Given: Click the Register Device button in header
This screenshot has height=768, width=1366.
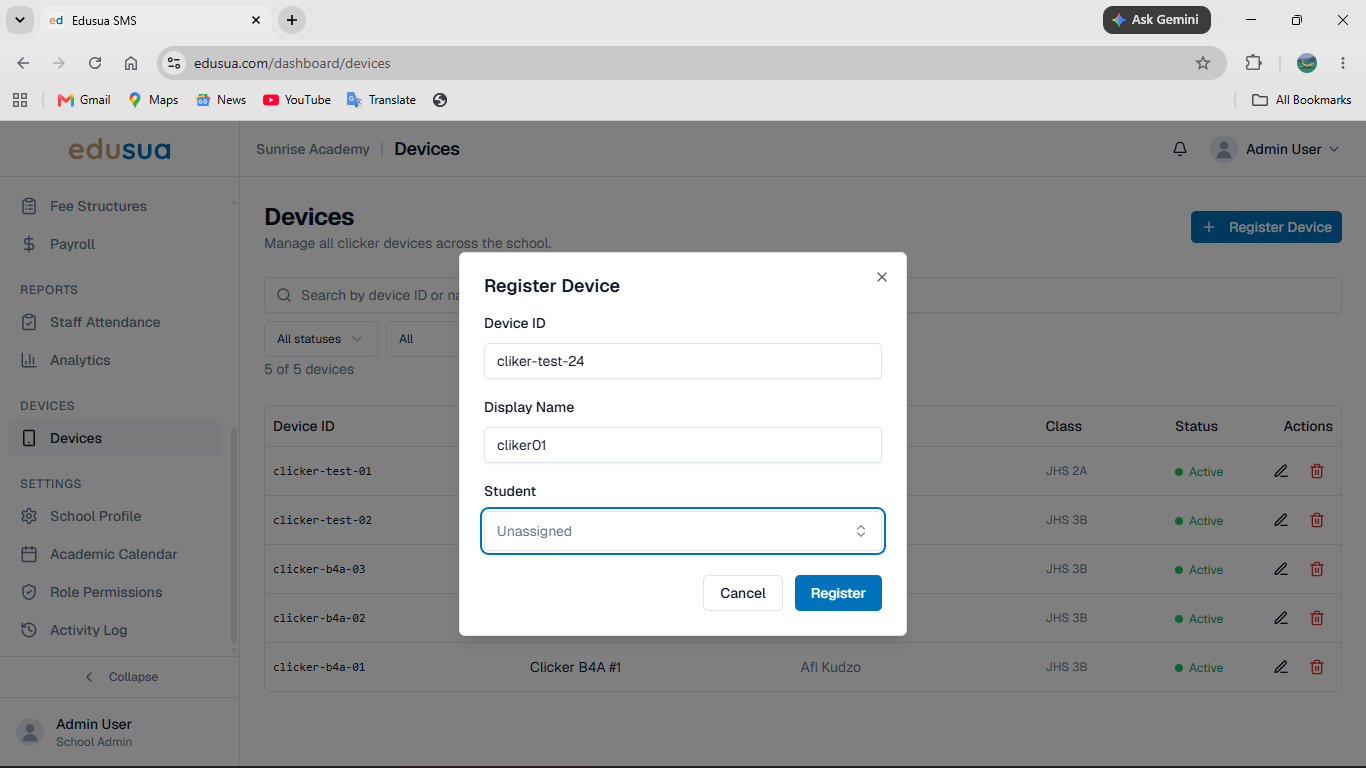Looking at the screenshot, I should pyautogui.click(x=1266, y=227).
